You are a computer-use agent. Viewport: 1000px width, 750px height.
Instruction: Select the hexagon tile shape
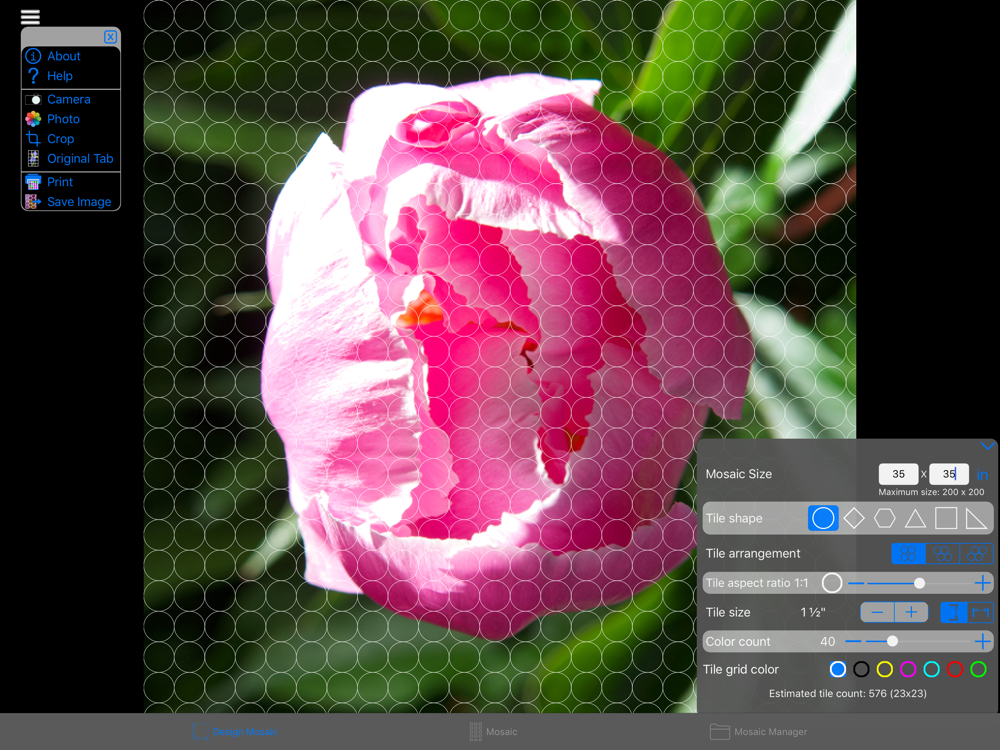[885, 518]
